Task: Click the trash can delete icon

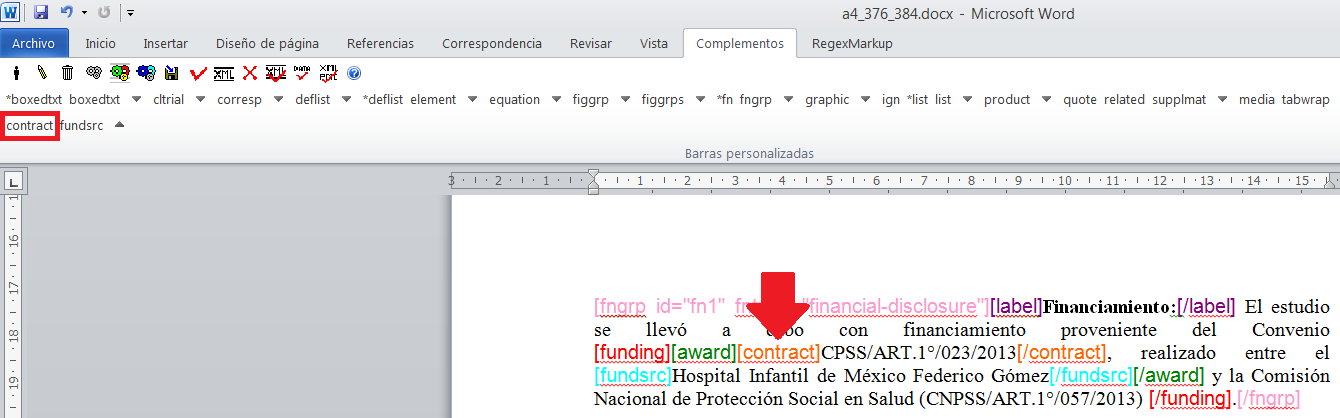Action: coord(67,73)
